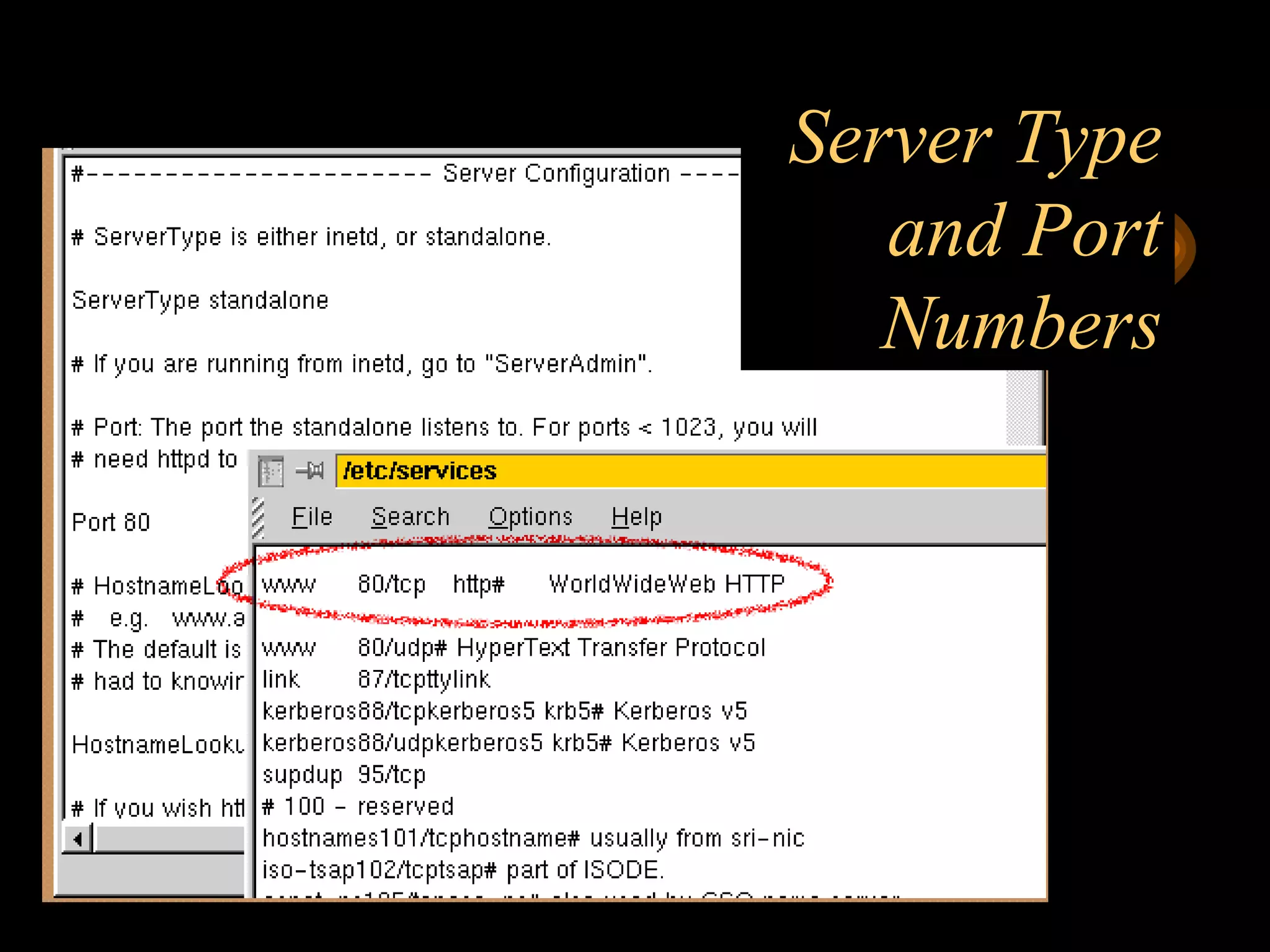Image resolution: width=1270 pixels, height=952 pixels.
Task: Open the Help menu
Action: click(637, 516)
